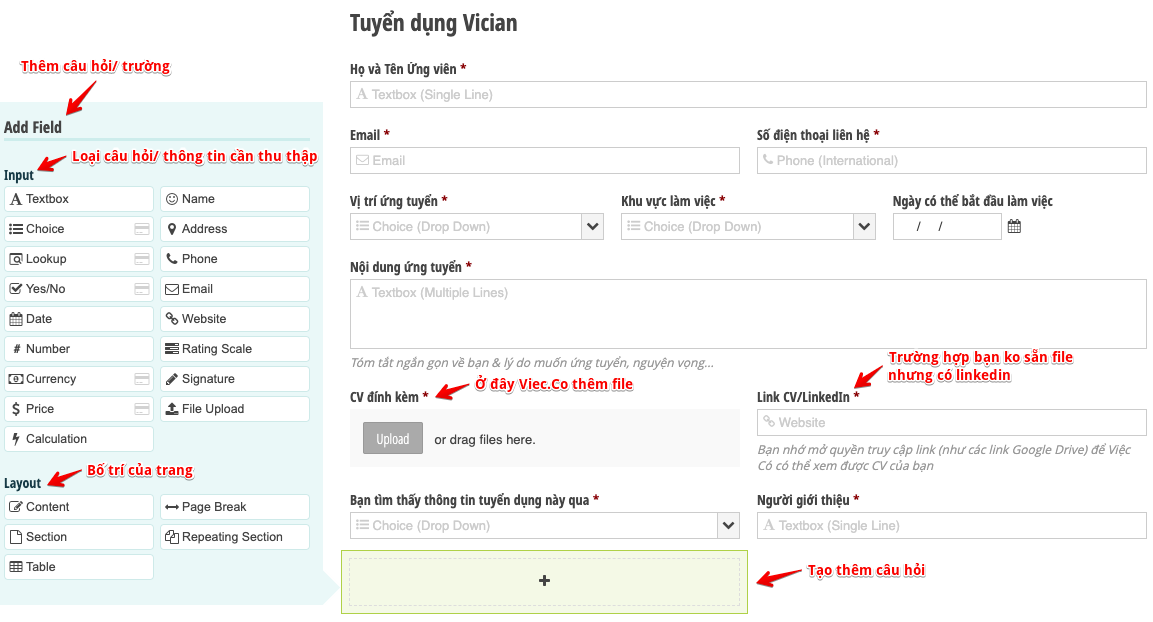
Task: Select the CV đính kèm label
Action: click(384, 397)
